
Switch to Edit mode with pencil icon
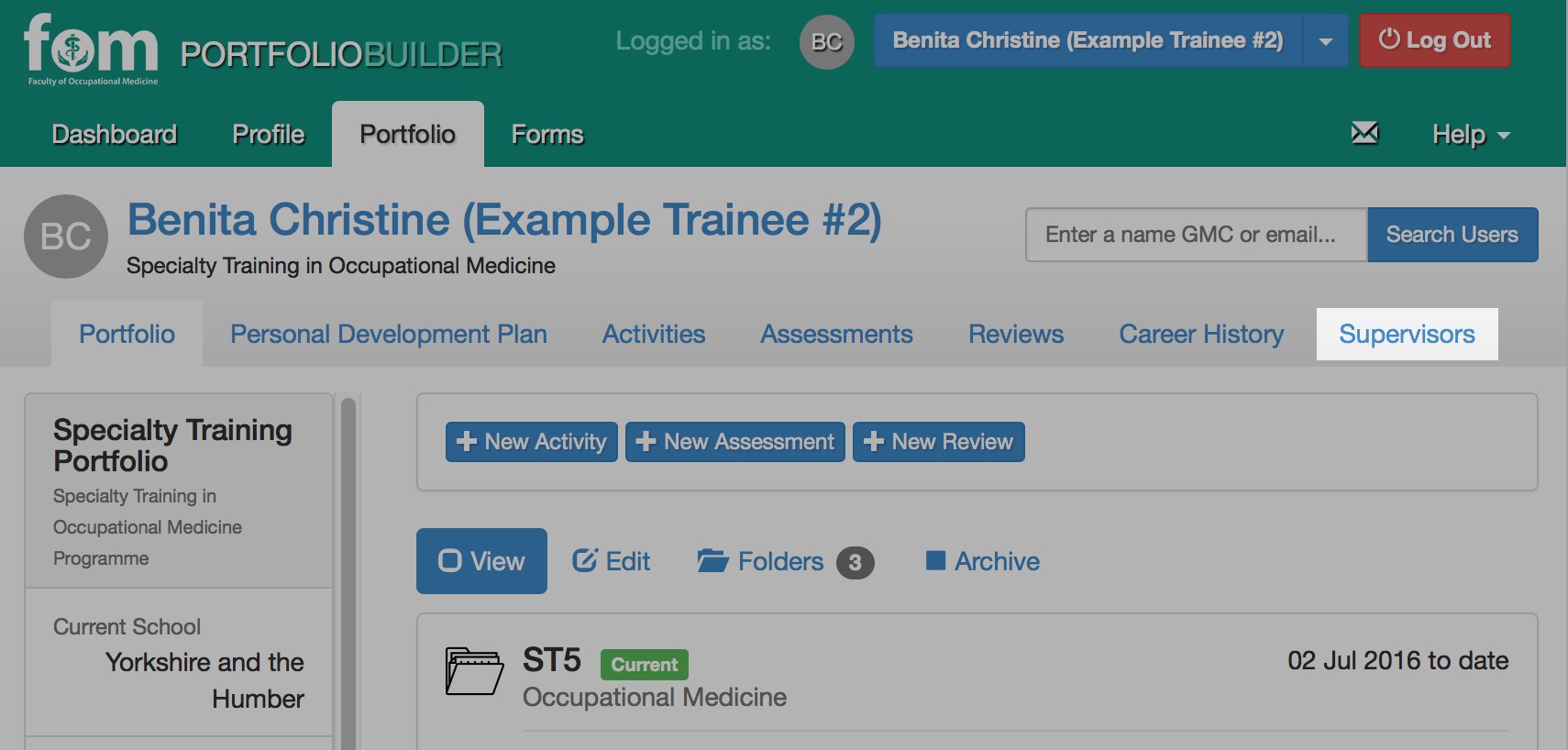pos(611,561)
